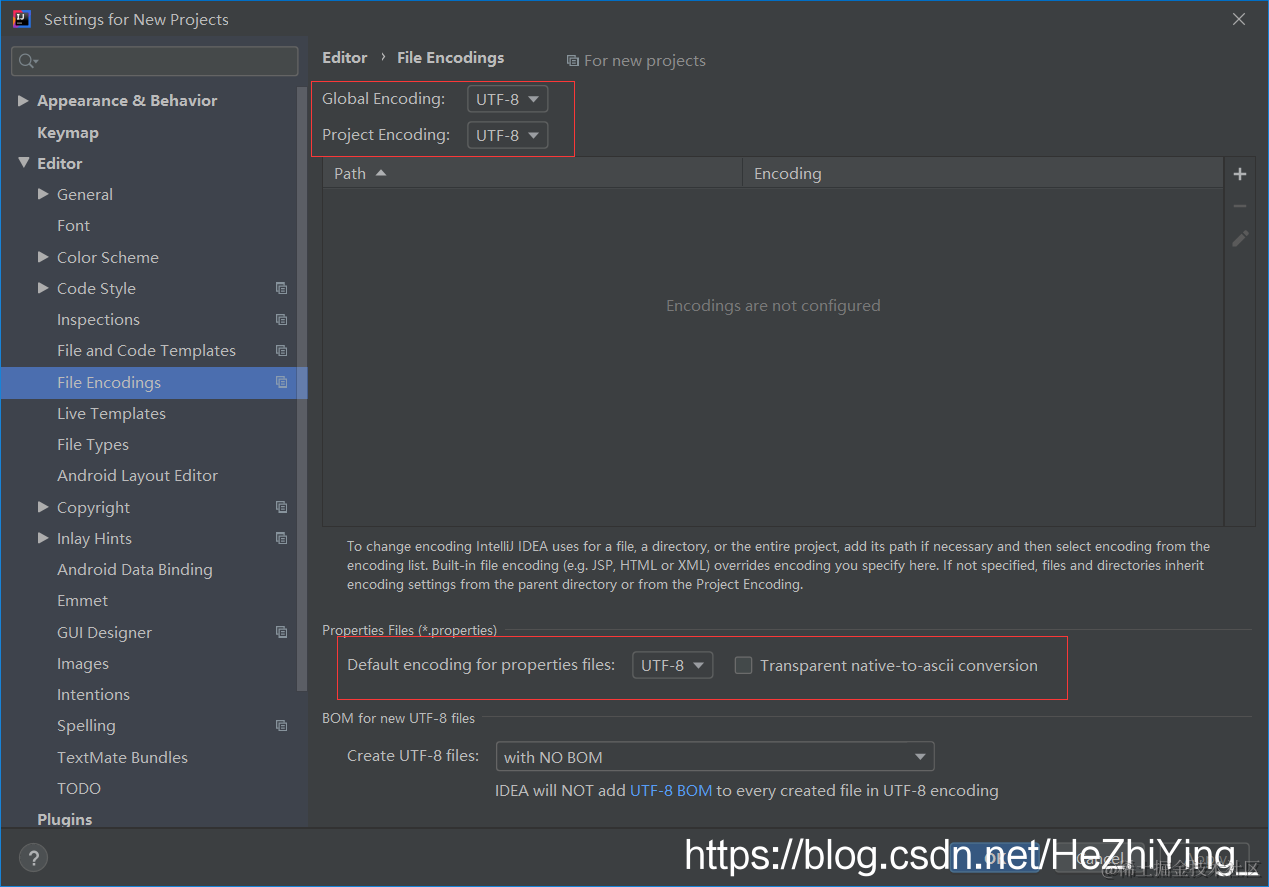Click project-level icon next to Copyright

click(281, 507)
